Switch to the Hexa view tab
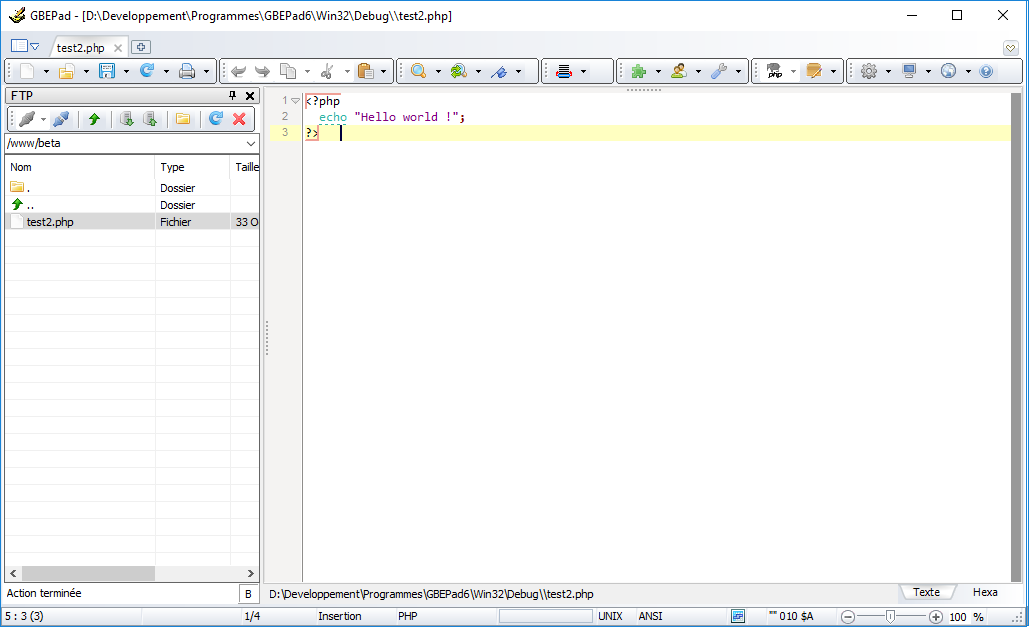 pyautogui.click(x=985, y=592)
